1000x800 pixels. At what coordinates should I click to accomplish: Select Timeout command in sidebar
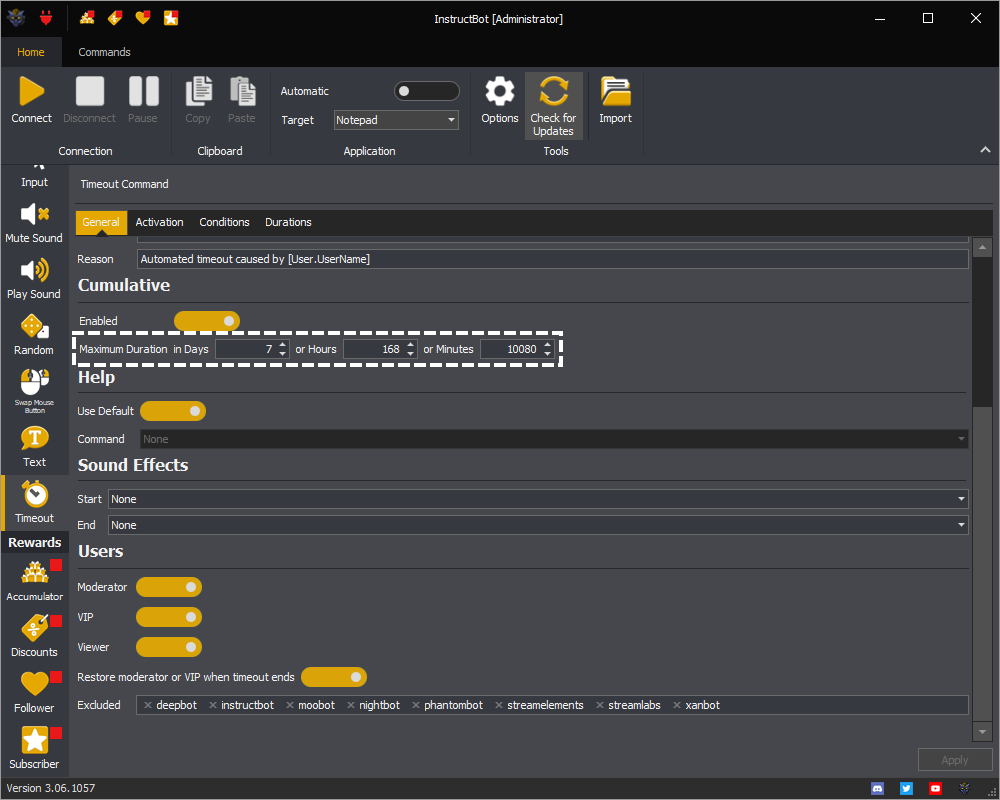click(x=34, y=503)
